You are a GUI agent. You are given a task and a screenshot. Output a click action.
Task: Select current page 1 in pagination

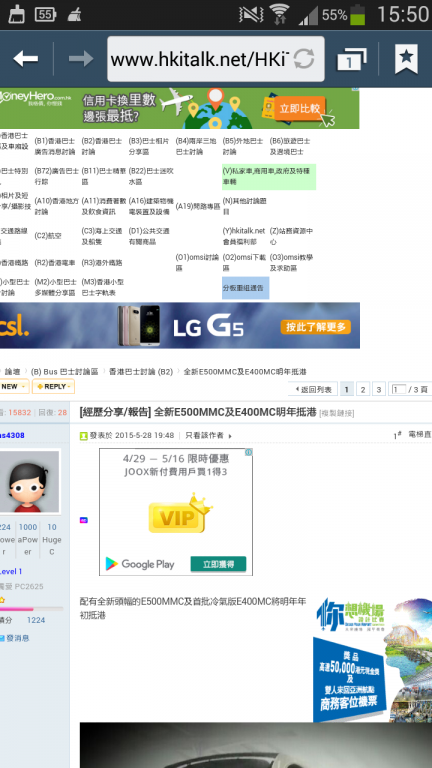click(346, 390)
